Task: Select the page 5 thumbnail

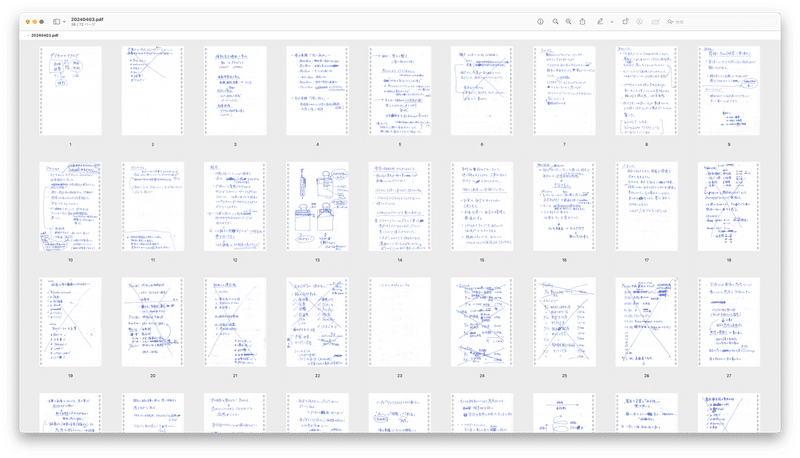Action: [399, 91]
